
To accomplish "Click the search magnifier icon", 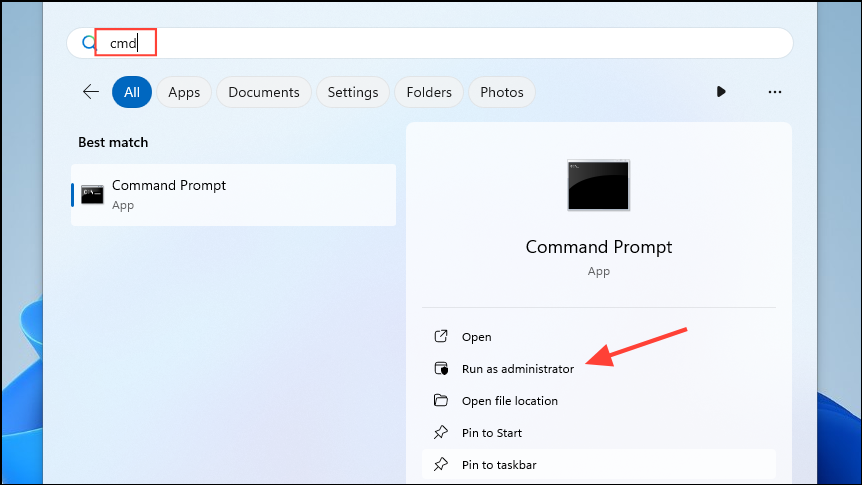I will pyautogui.click(x=89, y=42).
